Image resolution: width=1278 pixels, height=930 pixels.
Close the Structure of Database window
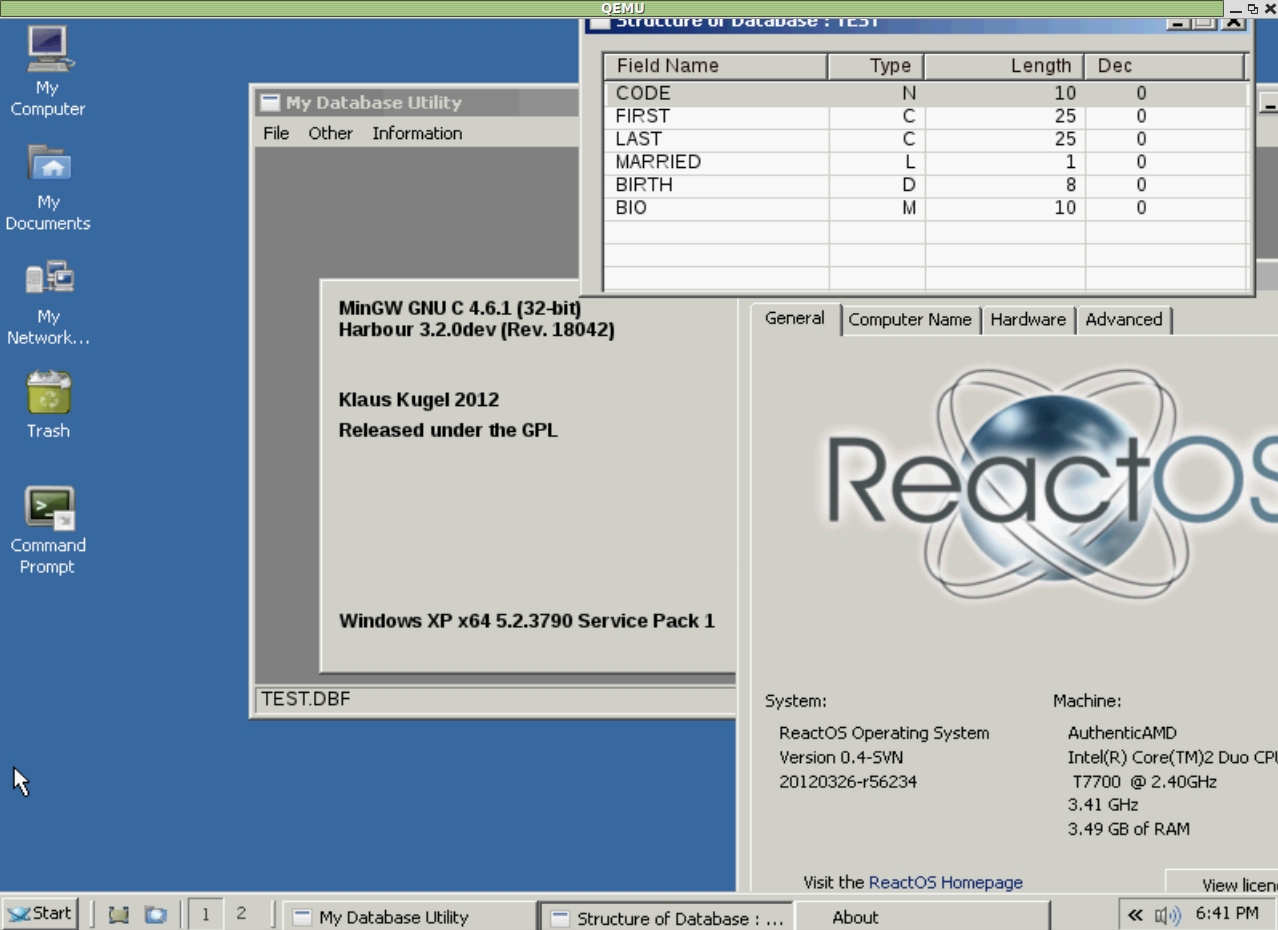coord(1235,22)
